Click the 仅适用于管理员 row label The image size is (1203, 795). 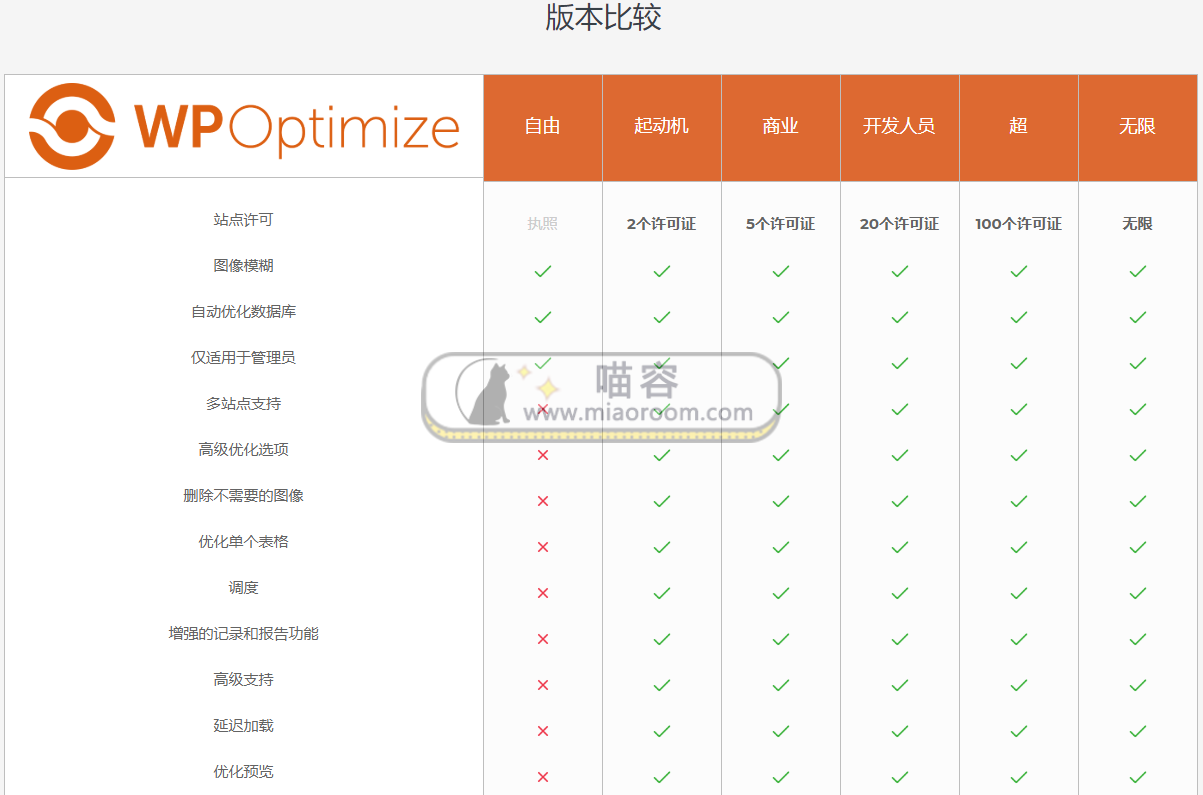pyautogui.click(x=243, y=358)
